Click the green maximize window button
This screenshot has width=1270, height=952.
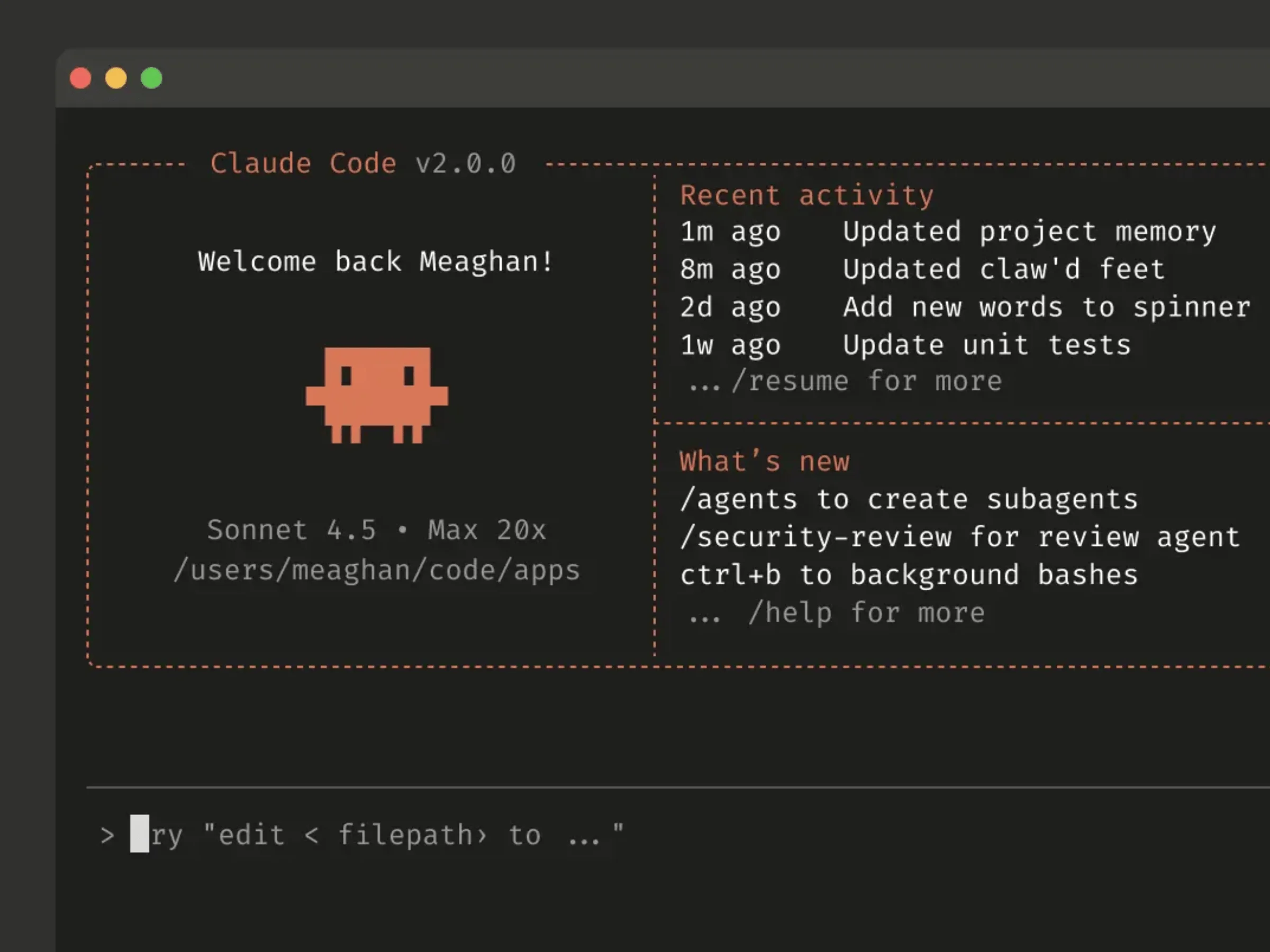tap(151, 78)
